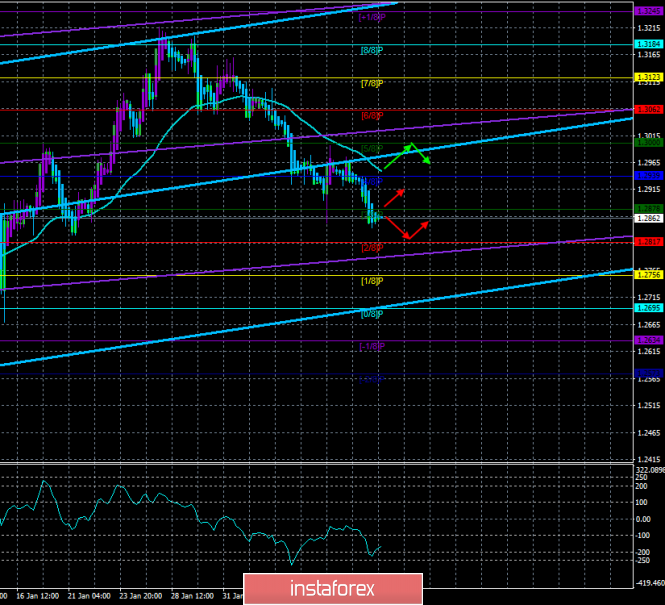The height and width of the screenshot is (605, 665).
Task: Click the 1.3062 red price tag
Action: (648, 110)
